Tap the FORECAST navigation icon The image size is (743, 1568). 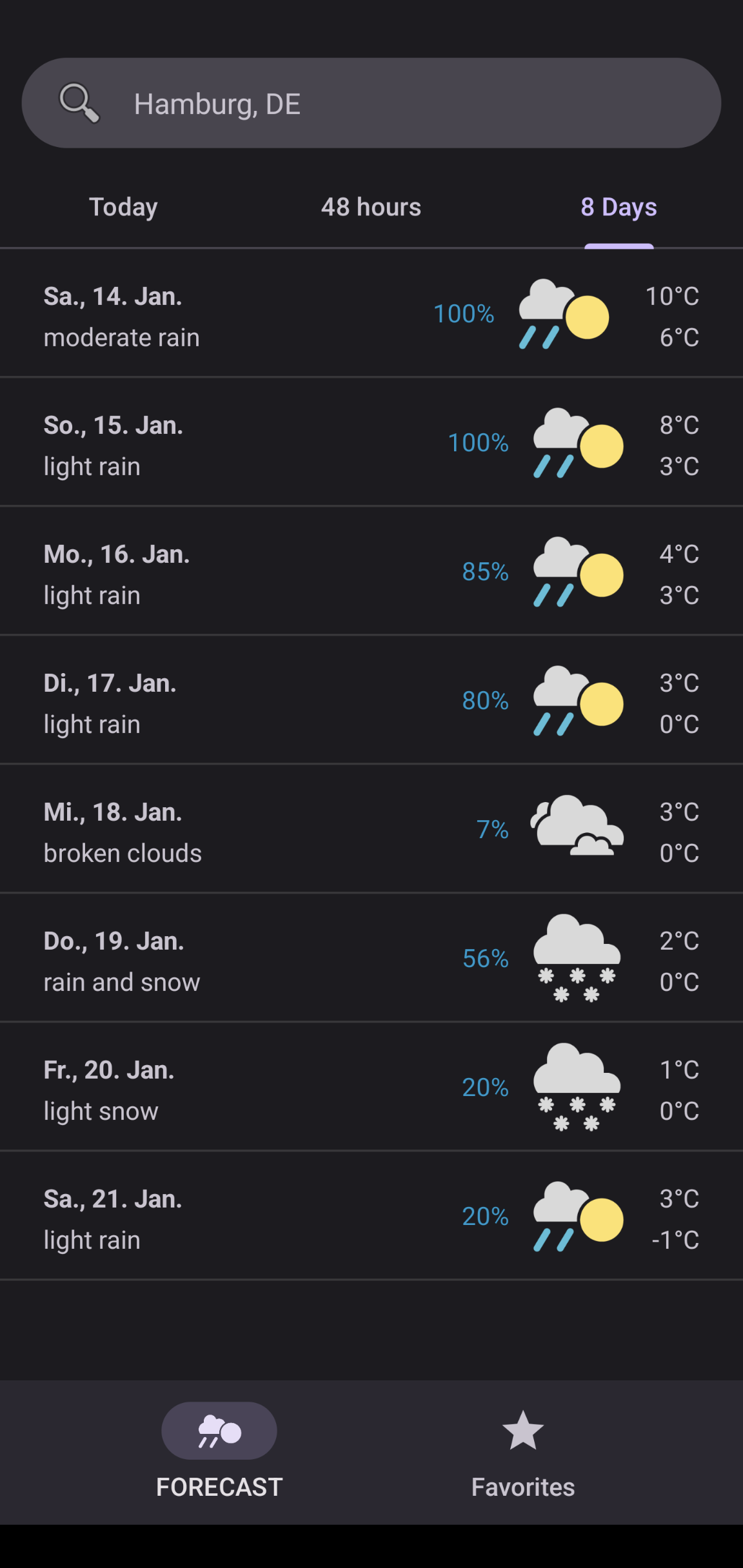click(219, 1431)
